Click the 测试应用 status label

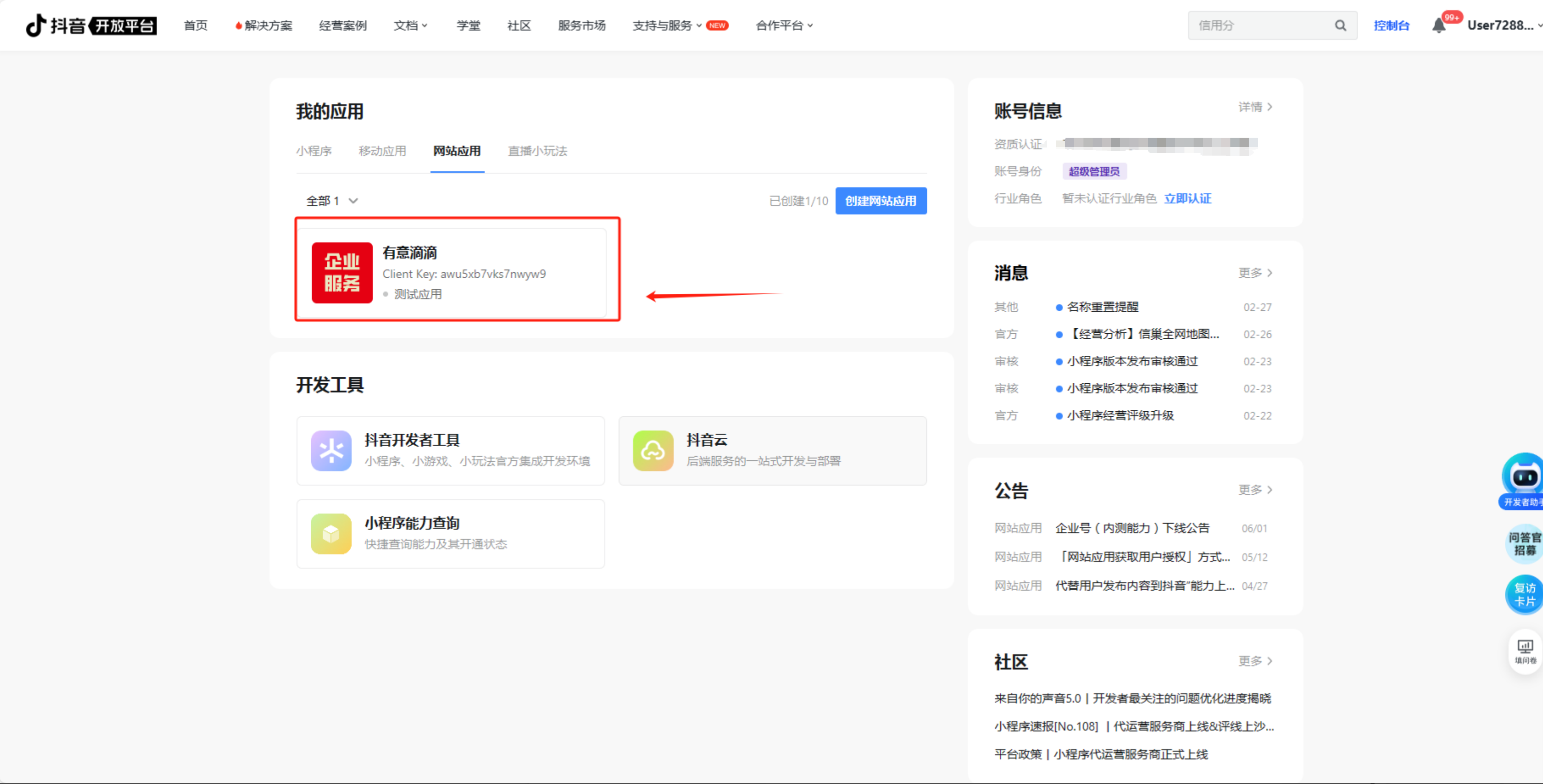pyautogui.click(x=417, y=294)
